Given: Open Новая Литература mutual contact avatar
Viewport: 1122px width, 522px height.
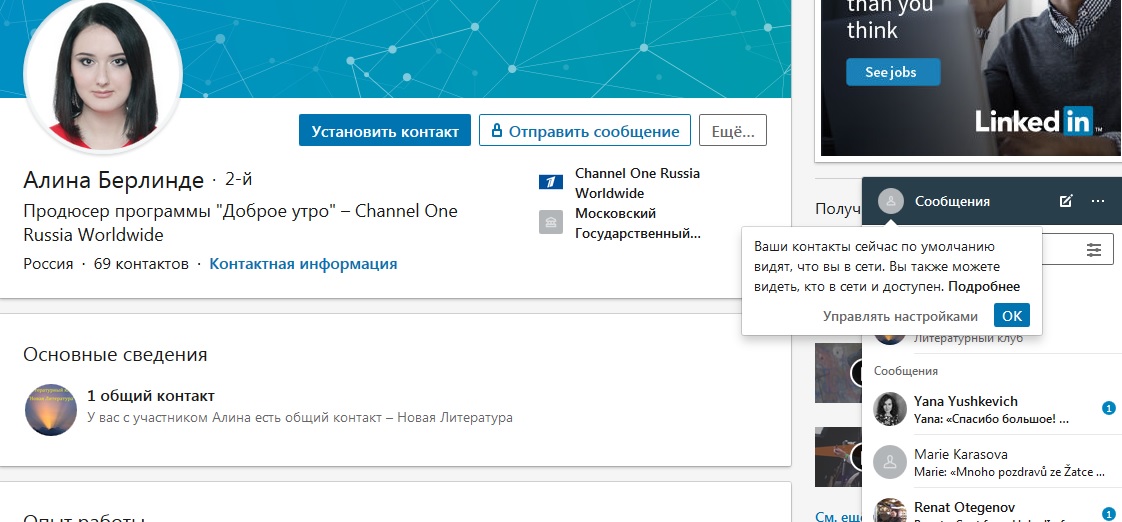Looking at the screenshot, I should [51, 410].
